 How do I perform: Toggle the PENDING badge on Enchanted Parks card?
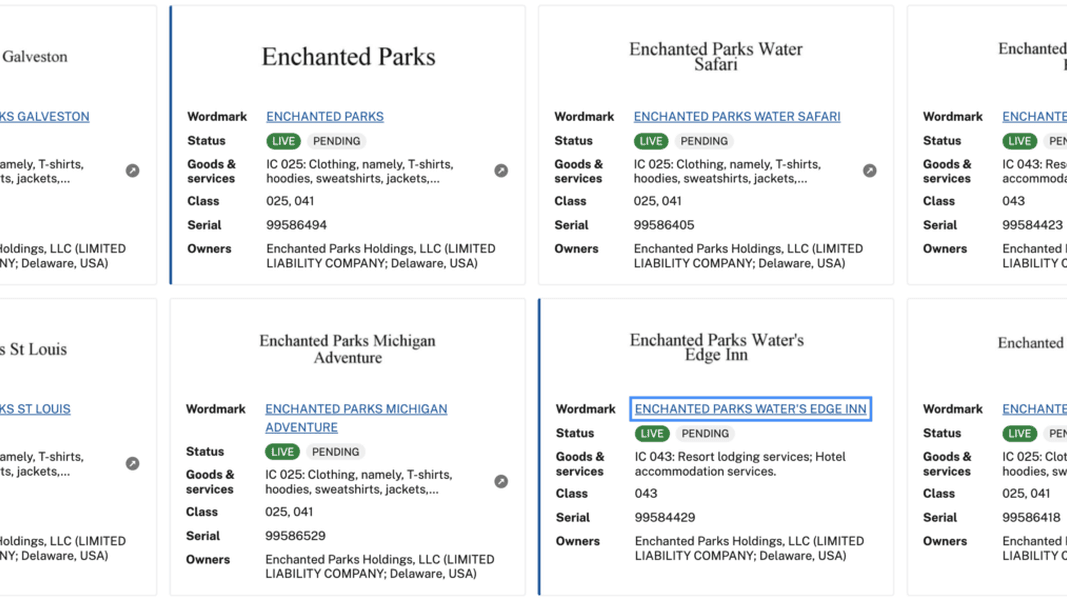pyautogui.click(x=336, y=141)
